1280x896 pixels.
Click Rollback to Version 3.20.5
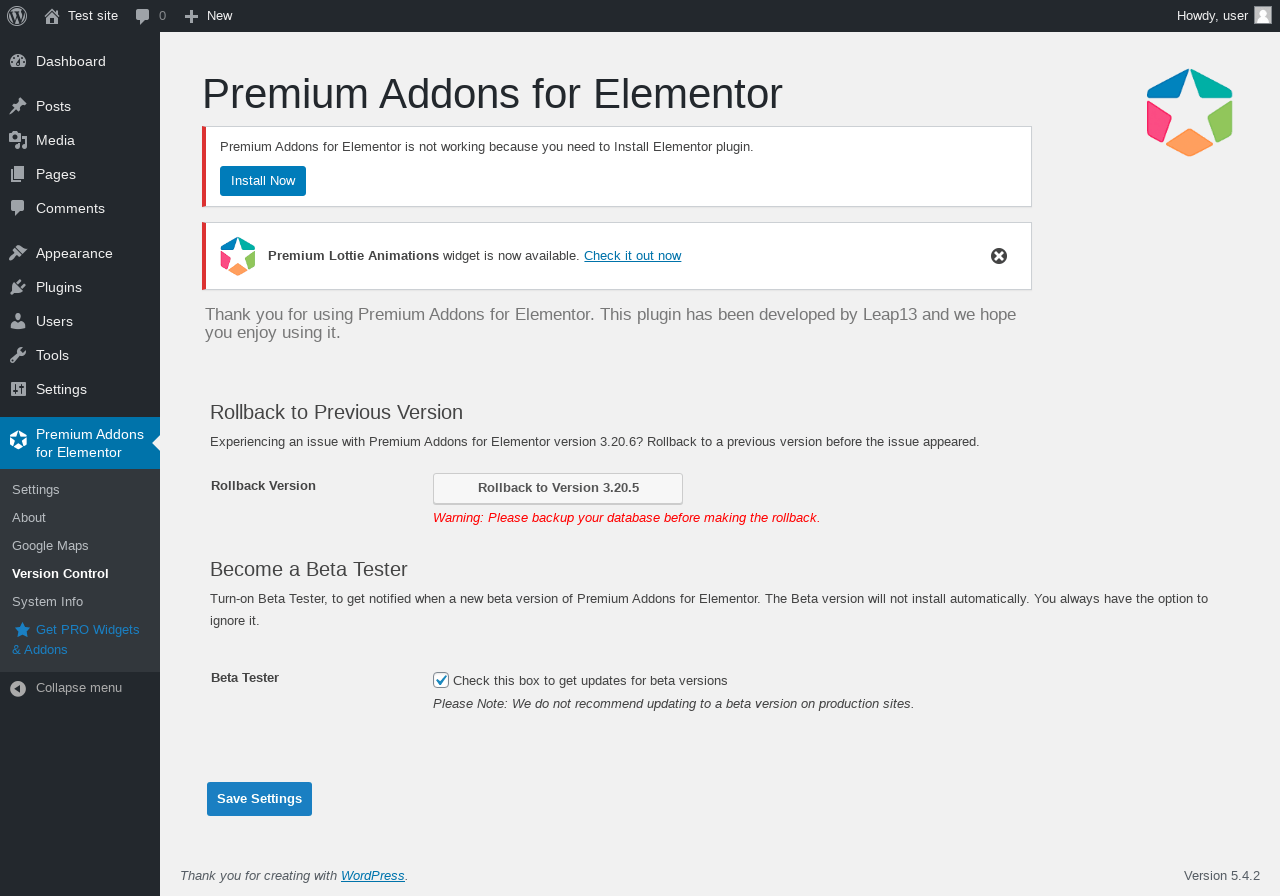pos(558,488)
